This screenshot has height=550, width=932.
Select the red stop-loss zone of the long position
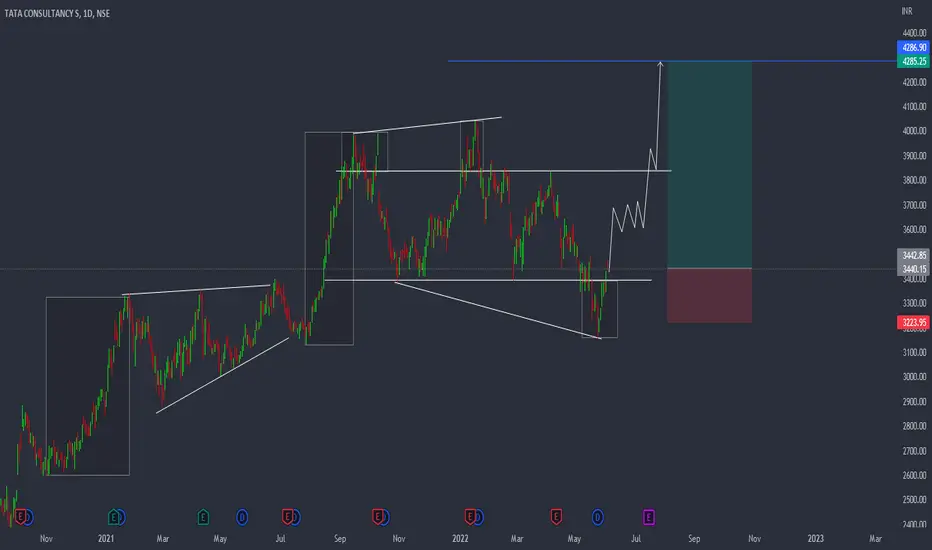pos(710,296)
